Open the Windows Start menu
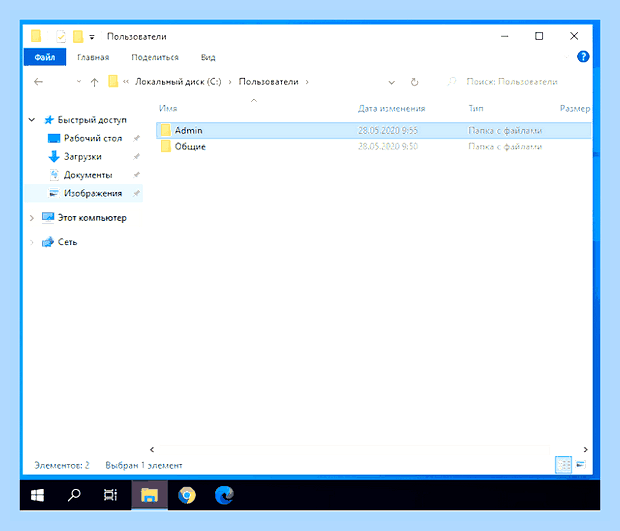This screenshot has width=620, height=531. coord(38,495)
